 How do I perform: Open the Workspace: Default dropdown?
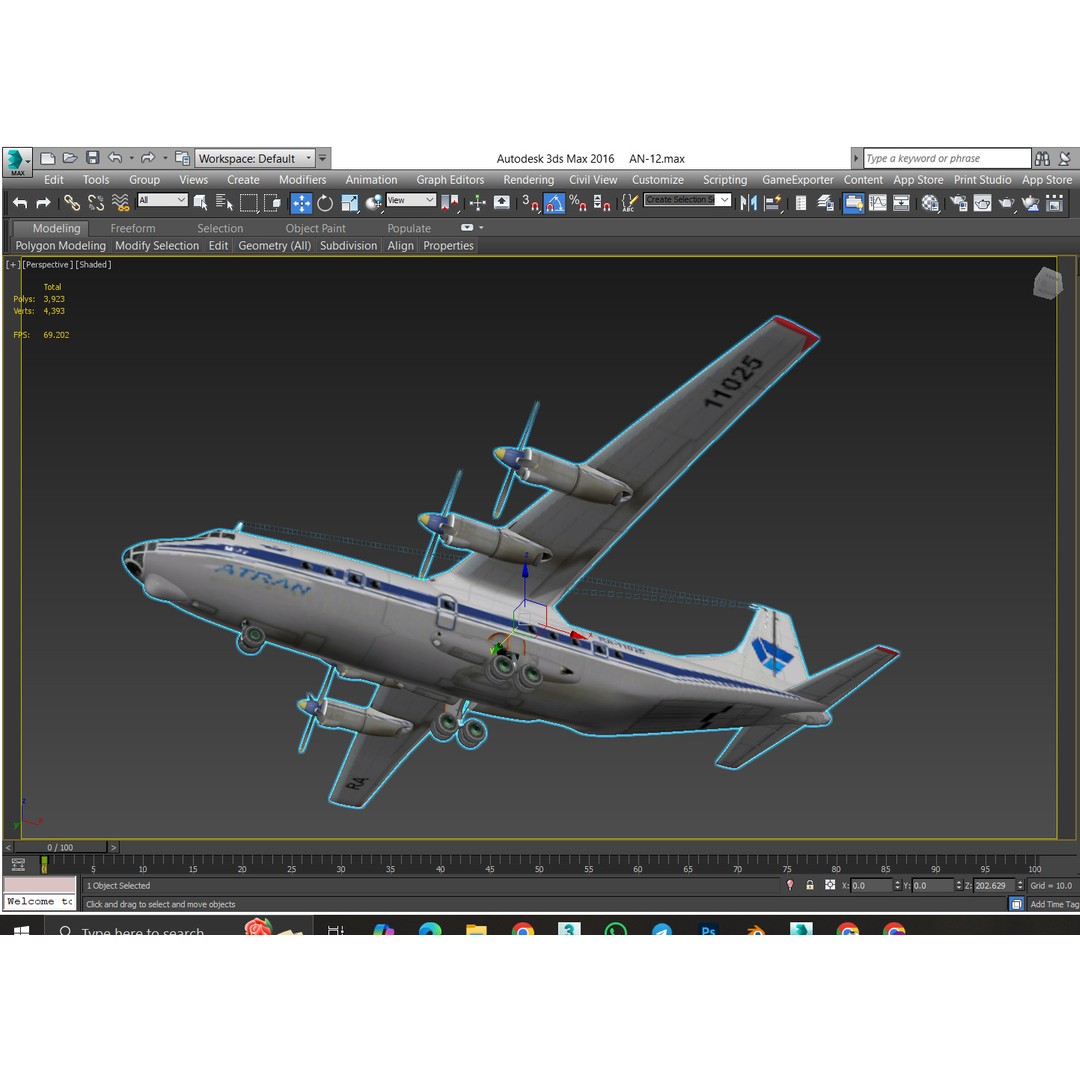click(254, 158)
